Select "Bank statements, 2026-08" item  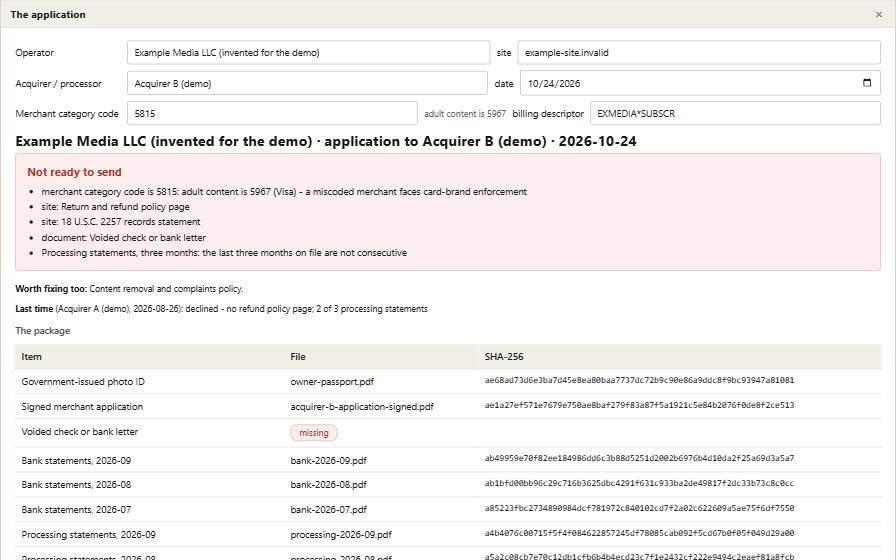76,485
